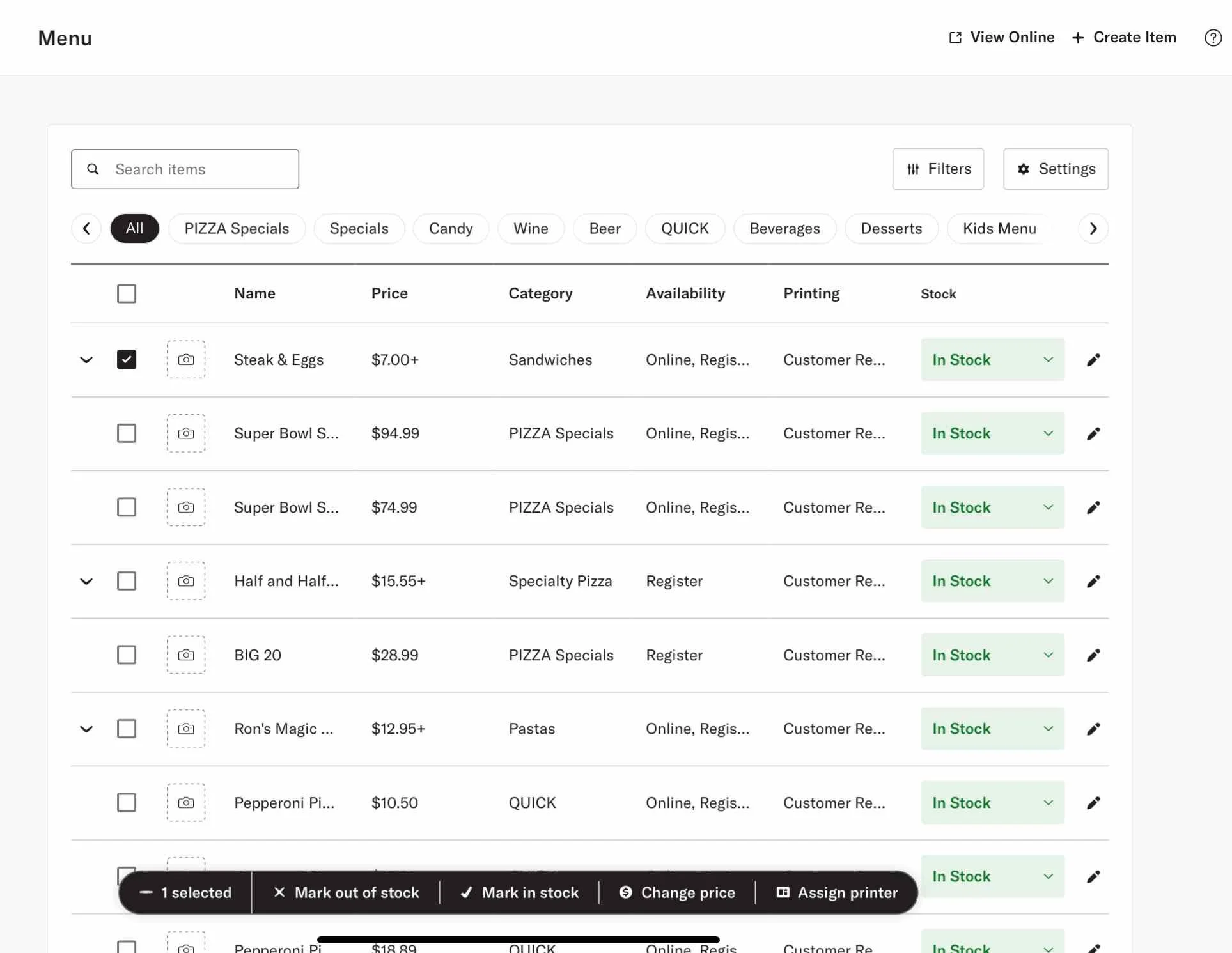Expand the Half and Half row chevron
This screenshot has width=1232, height=953.
coord(86,581)
